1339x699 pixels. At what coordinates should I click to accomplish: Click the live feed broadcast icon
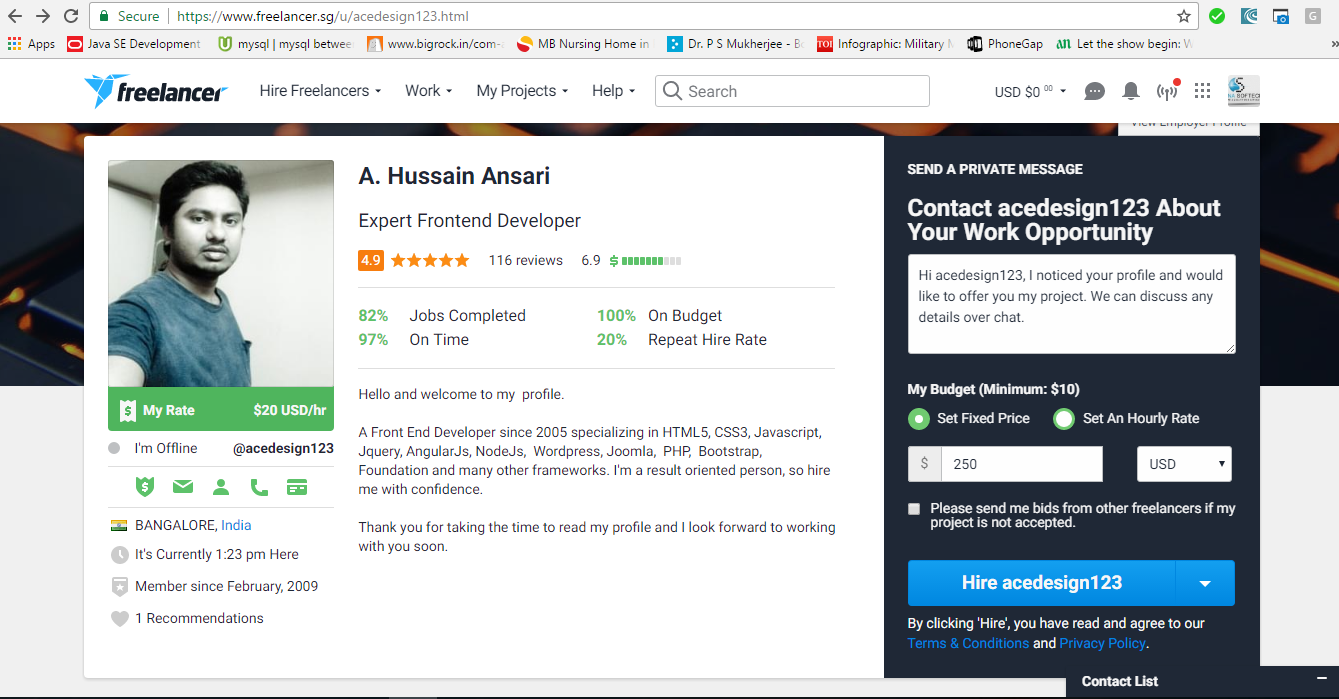coord(1167,91)
